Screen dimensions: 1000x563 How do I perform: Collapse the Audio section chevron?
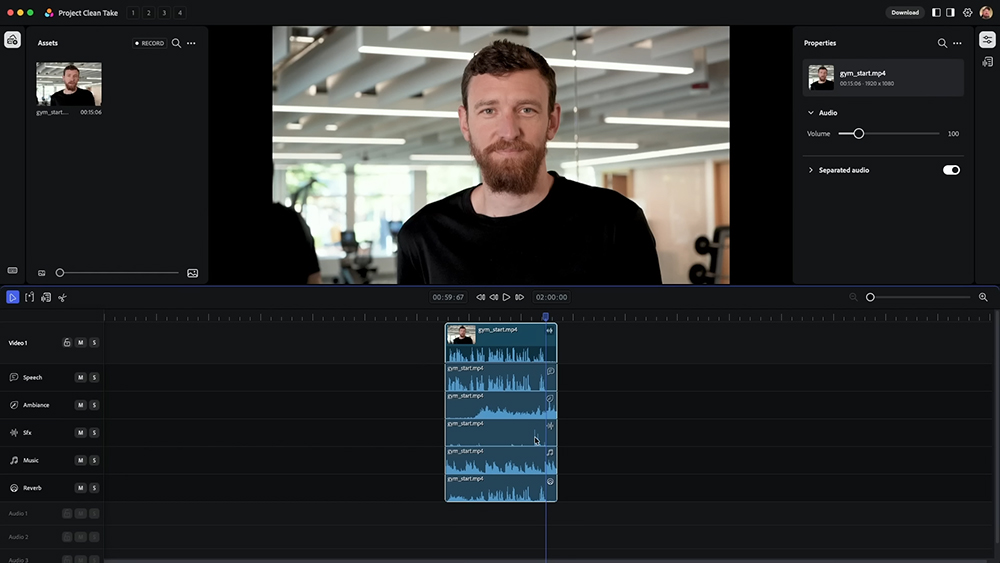(x=811, y=113)
